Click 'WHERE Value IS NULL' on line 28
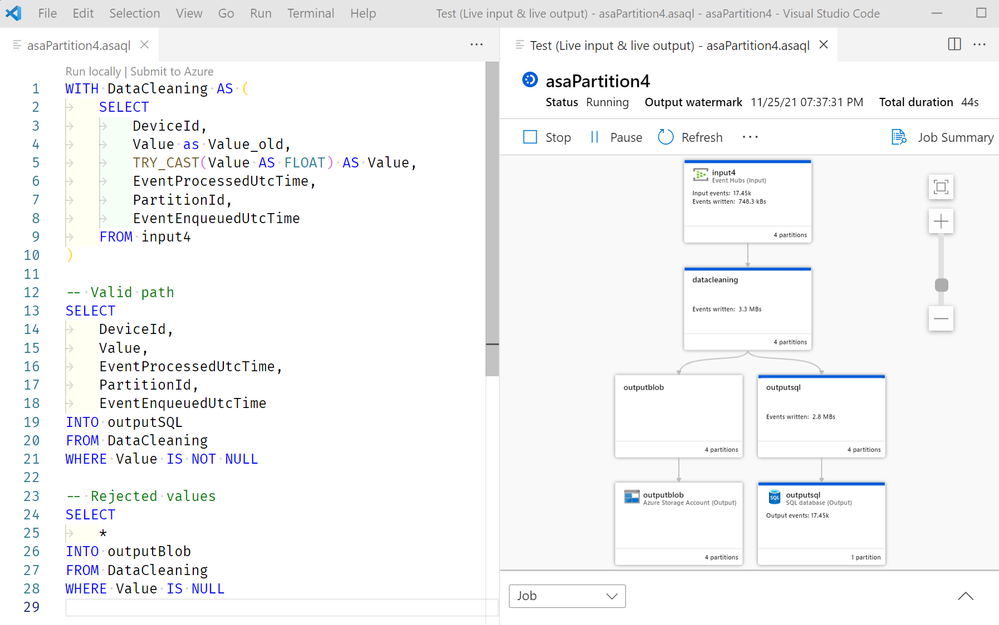Viewport: 999px width, 625px height. coord(145,588)
